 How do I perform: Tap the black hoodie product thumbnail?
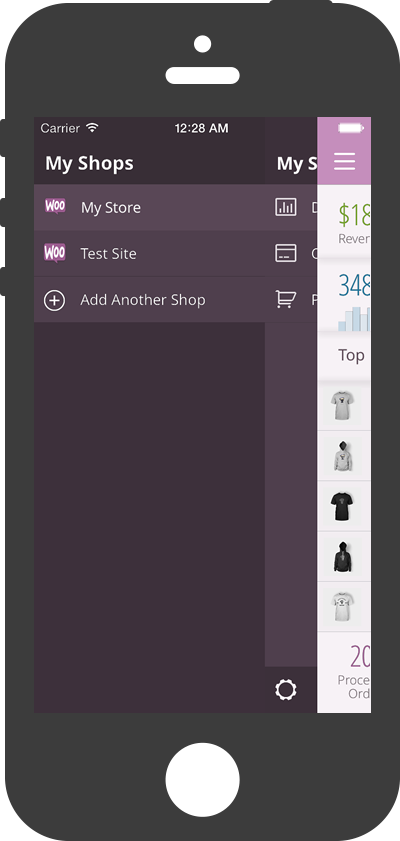pyautogui.click(x=342, y=557)
